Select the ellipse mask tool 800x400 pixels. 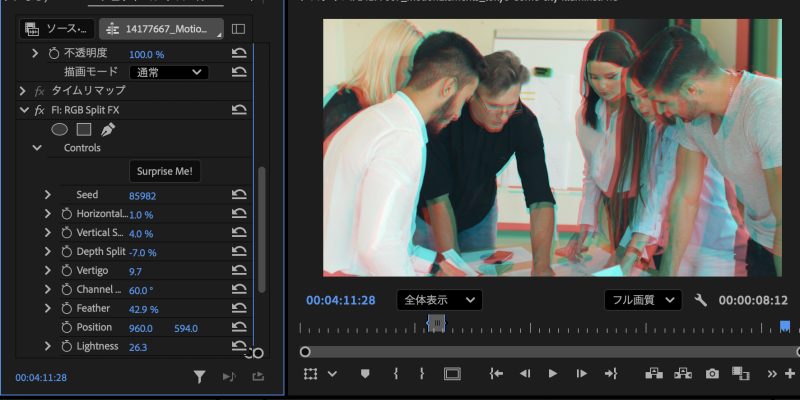click(x=59, y=129)
